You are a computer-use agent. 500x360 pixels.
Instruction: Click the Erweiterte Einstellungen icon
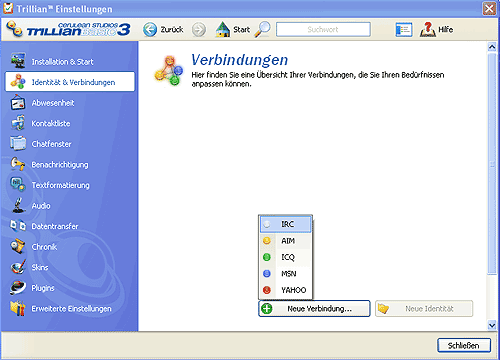[x=18, y=308]
